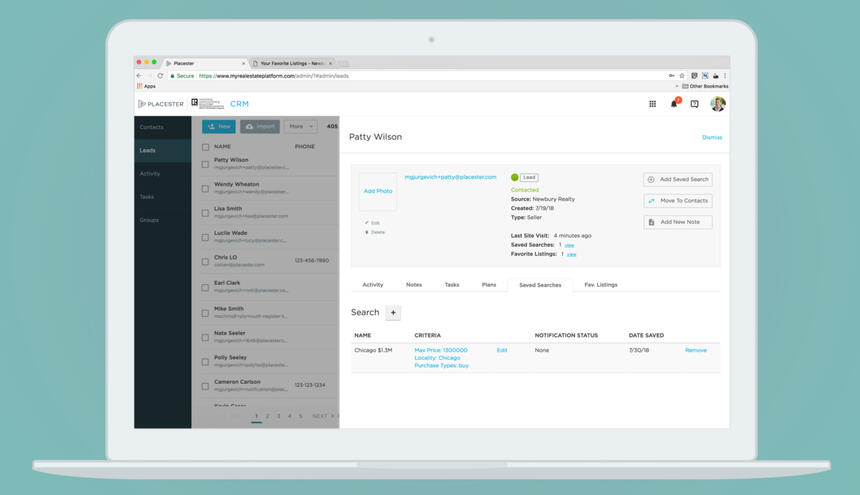Click Add Saved Search button
Image resolution: width=860 pixels, height=495 pixels.
pyautogui.click(x=678, y=179)
